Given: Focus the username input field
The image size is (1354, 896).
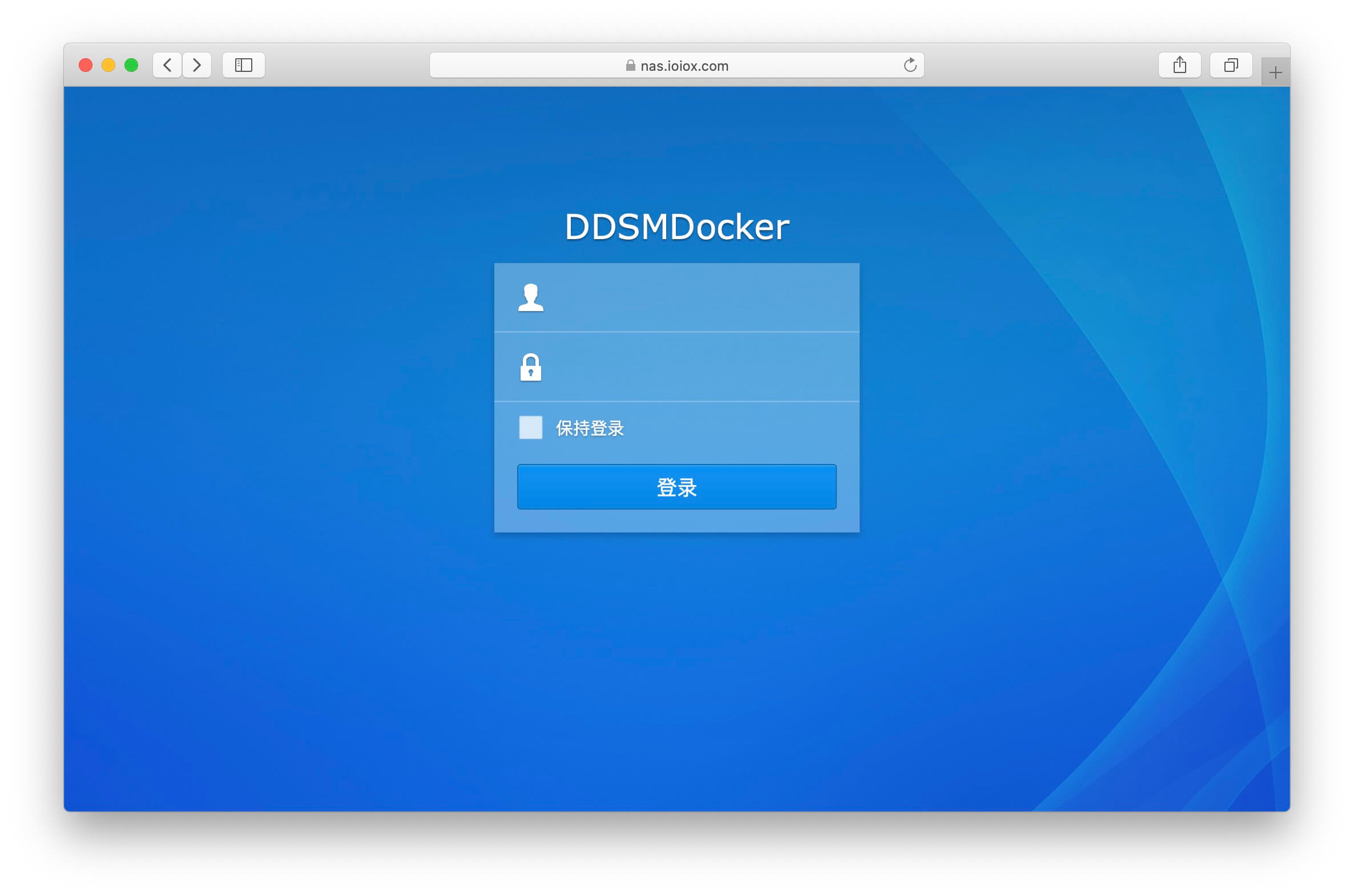Looking at the screenshot, I should (698, 298).
